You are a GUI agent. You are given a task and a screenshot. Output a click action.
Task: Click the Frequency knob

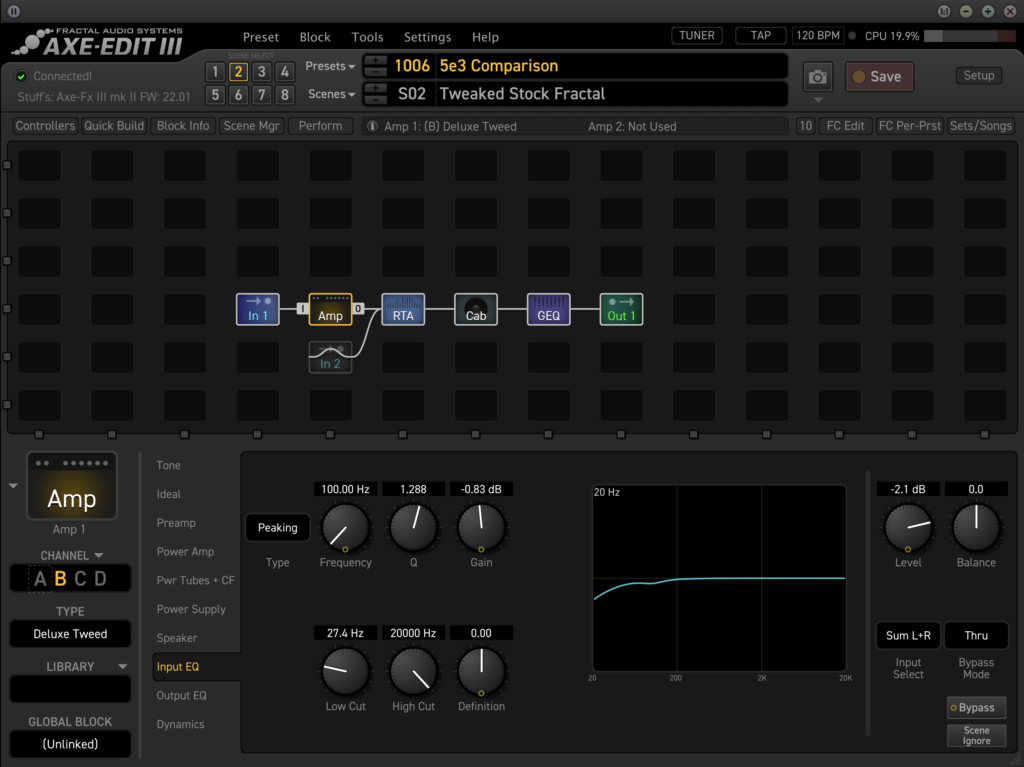pos(345,528)
